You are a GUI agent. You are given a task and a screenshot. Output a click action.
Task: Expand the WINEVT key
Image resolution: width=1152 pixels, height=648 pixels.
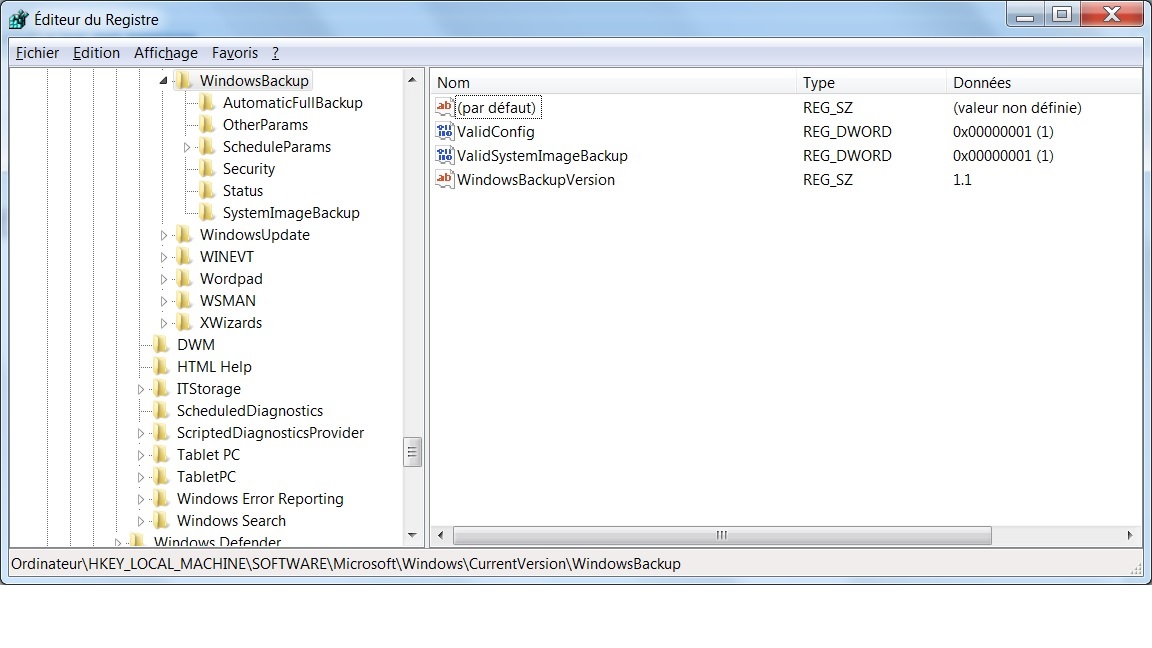pos(163,257)
